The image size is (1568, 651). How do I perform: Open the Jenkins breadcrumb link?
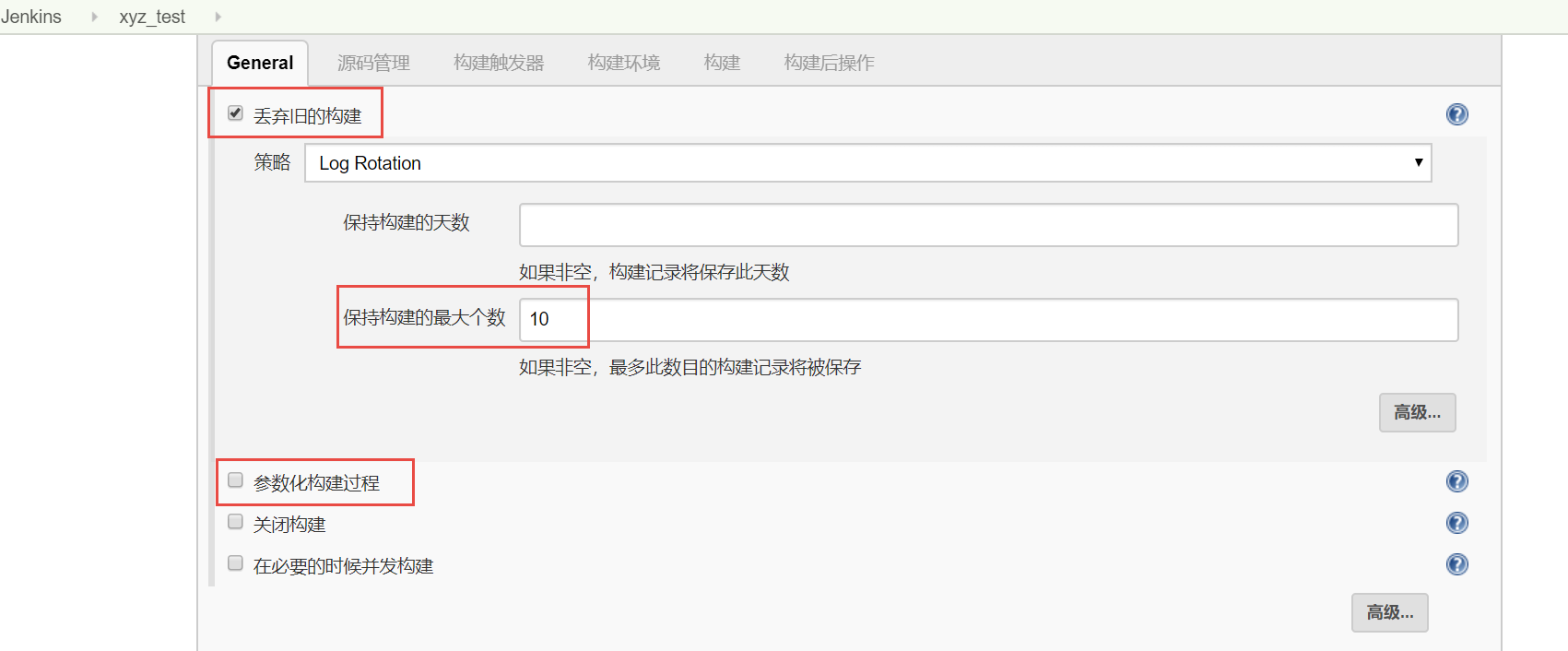[31, 17]
